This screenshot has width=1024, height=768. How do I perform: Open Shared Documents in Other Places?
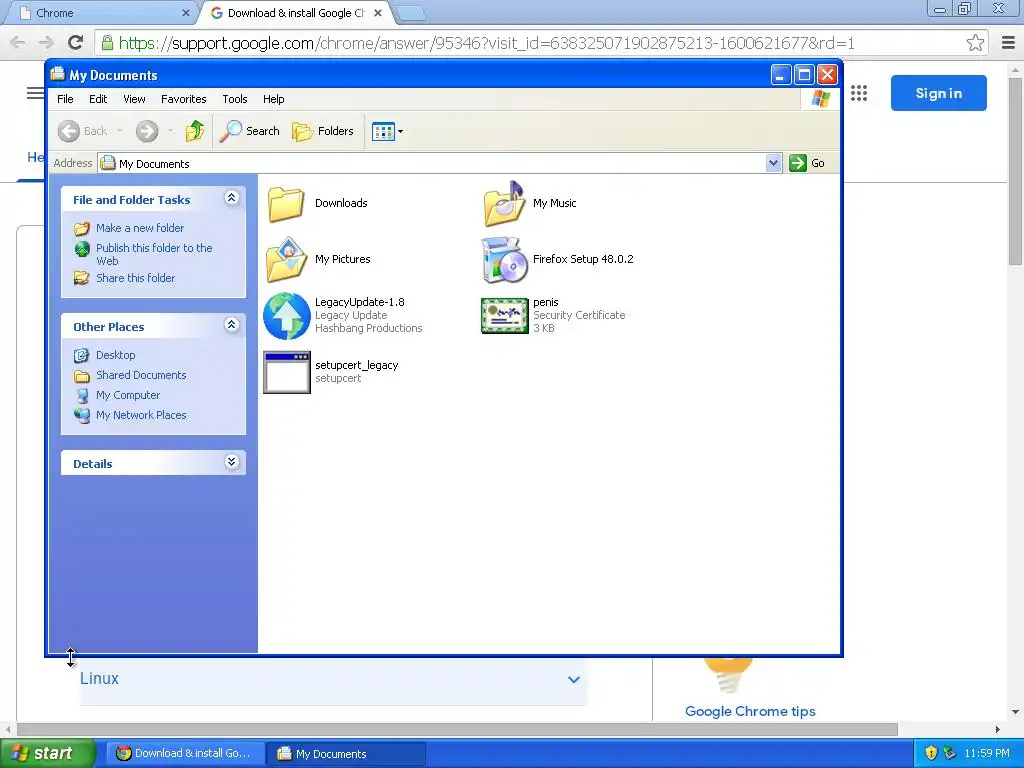tap(141, 376)
